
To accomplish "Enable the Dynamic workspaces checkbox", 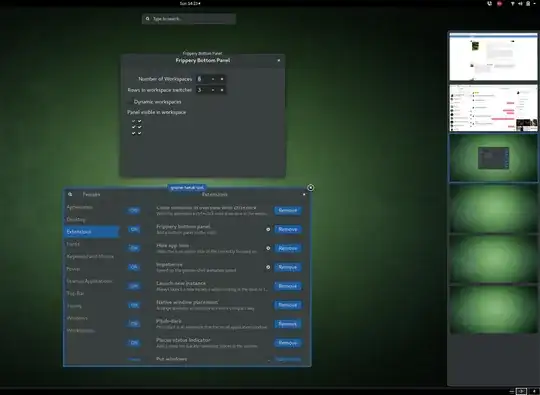I will click(130, 102).
